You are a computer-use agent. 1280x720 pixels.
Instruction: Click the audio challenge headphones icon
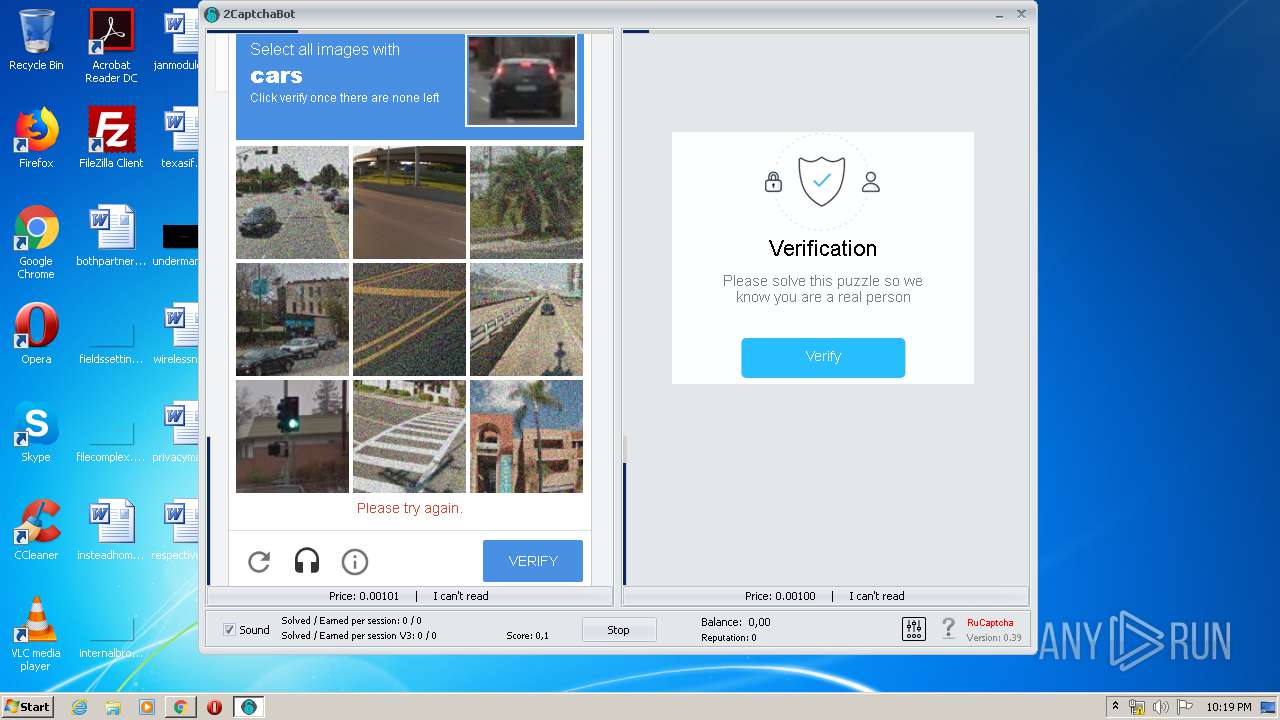coord(307,562)
